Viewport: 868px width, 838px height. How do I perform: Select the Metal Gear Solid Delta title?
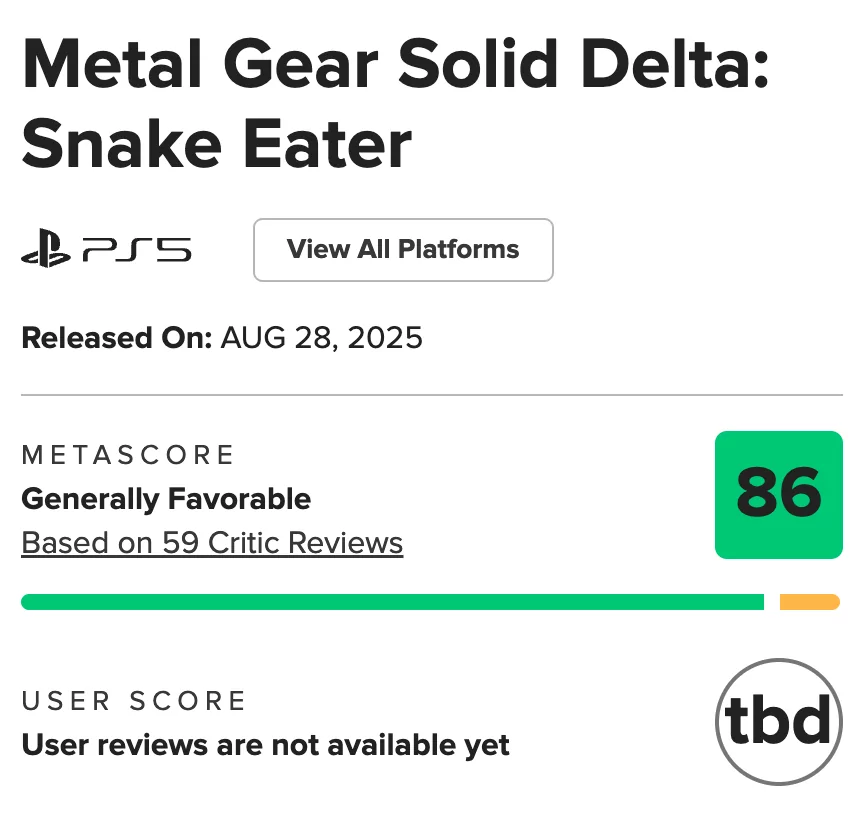(395, 64)
